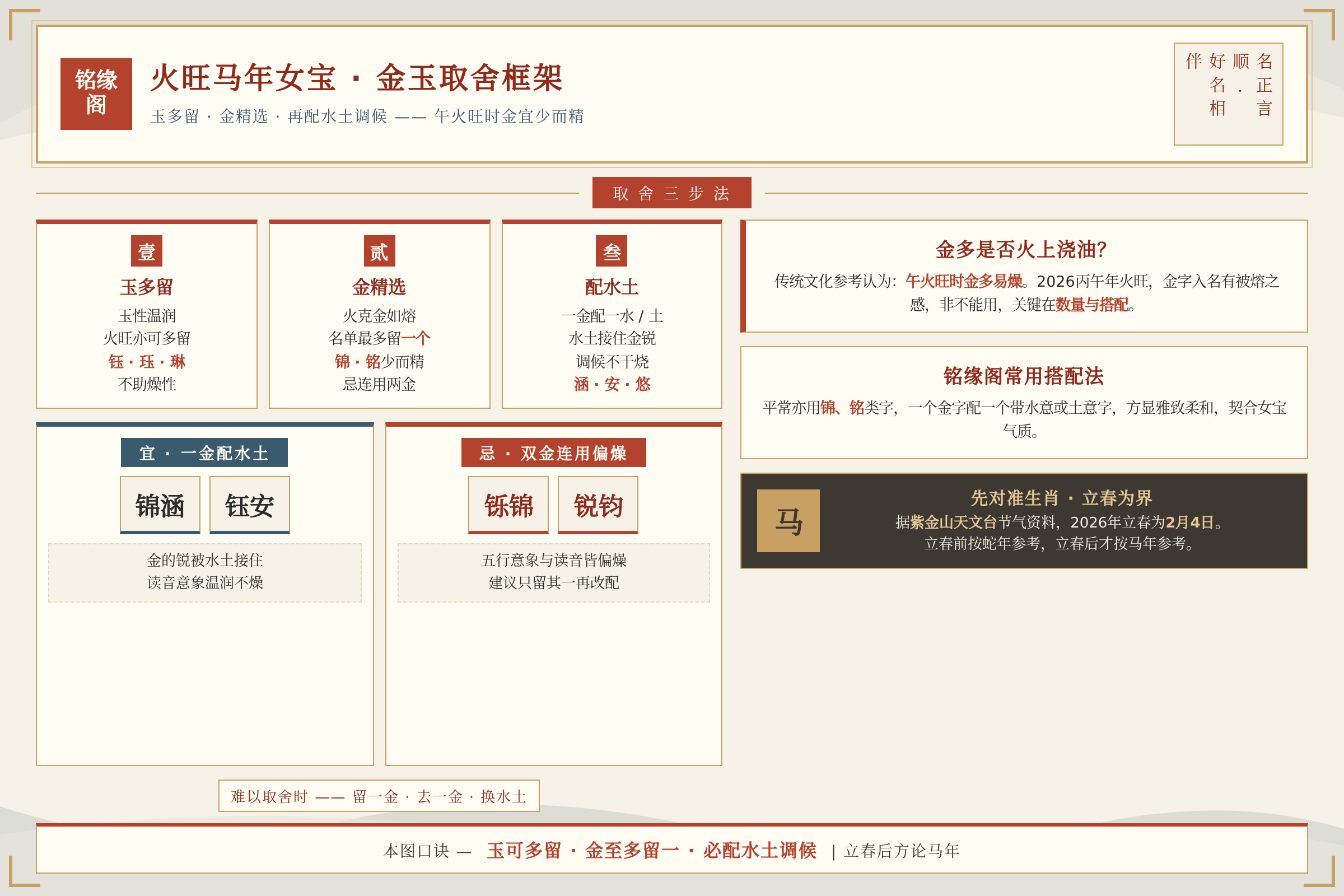Click the heading 金多是否火上浇油?
Screen dimensions: 1344x896
pyautogui.click(x=1021, y=250)
